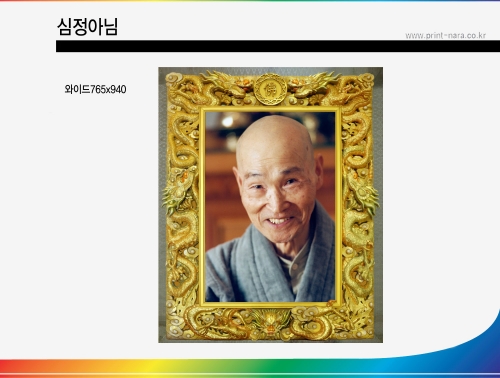Click the black bar beneath the title
Viewport: 500px width, 378px height.
click(x=278, y=46)
